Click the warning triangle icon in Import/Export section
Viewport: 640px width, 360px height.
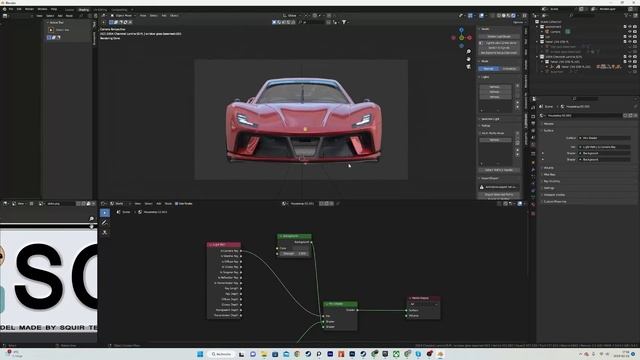coord(482,187)
